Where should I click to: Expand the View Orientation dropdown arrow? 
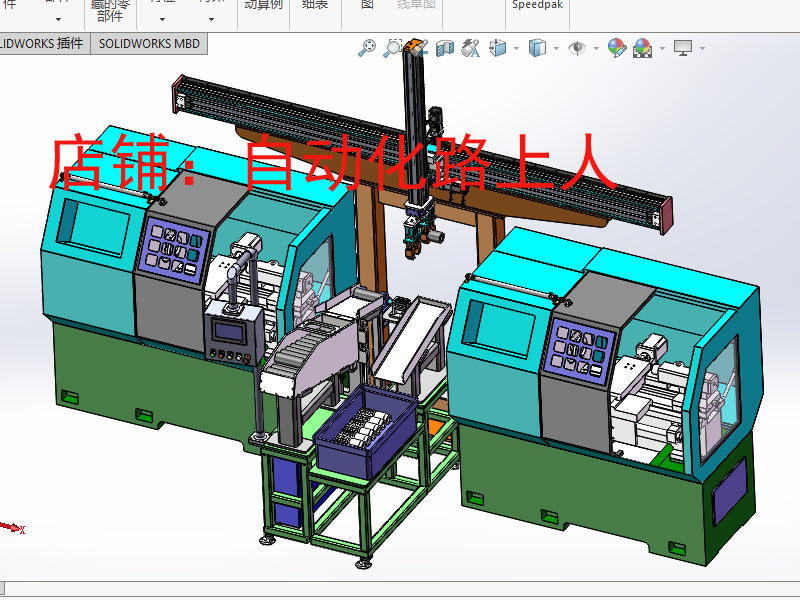(516, 48)
